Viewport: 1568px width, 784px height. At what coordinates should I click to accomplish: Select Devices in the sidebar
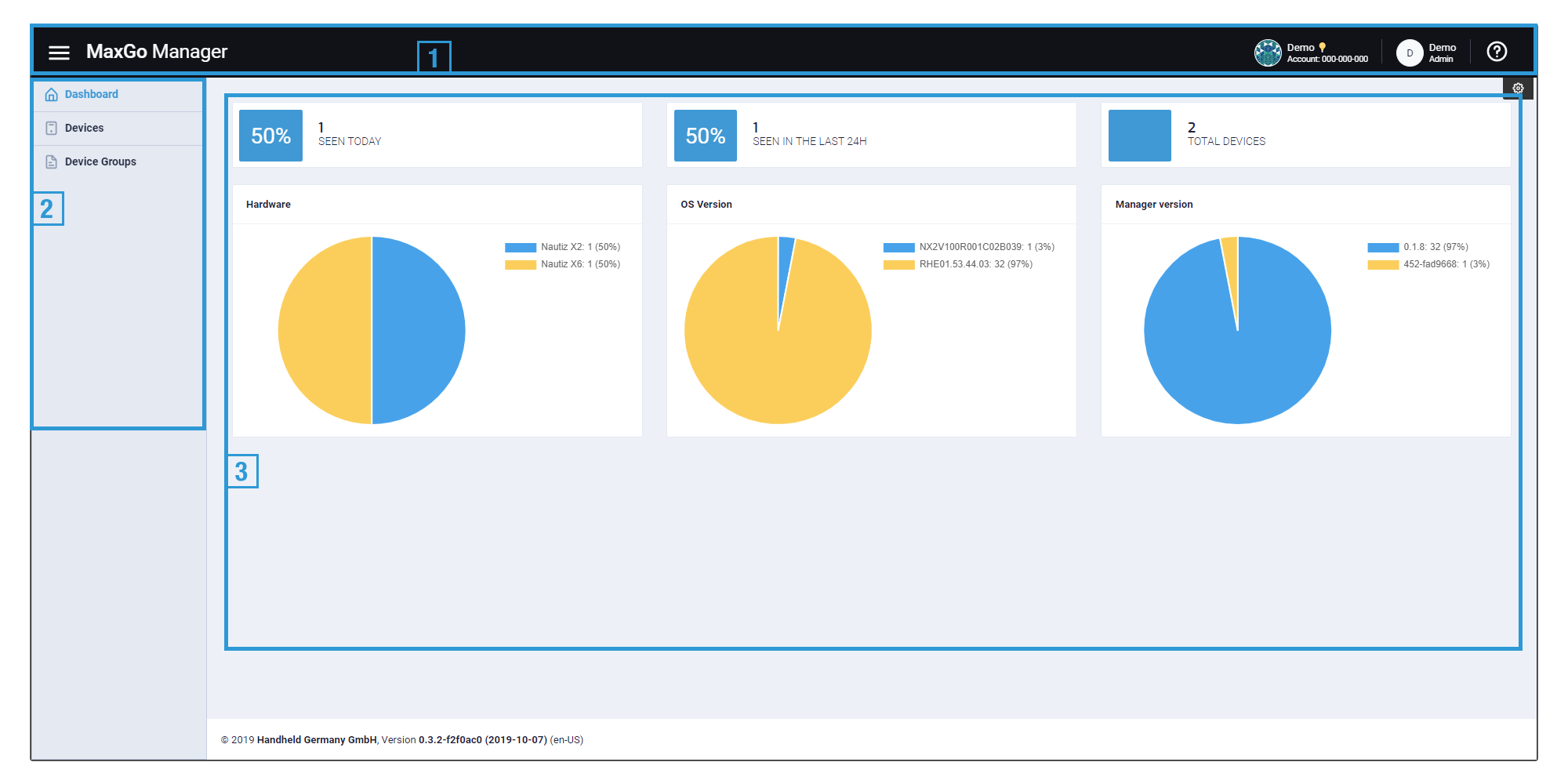pos(84,128)
